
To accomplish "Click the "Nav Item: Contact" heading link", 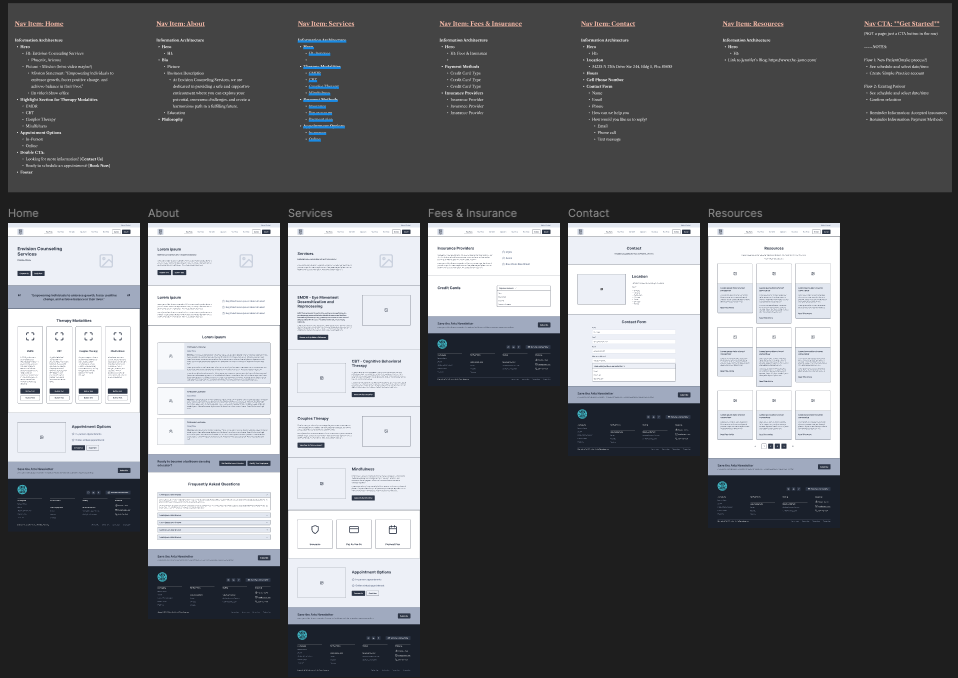I will click(607, 23).
